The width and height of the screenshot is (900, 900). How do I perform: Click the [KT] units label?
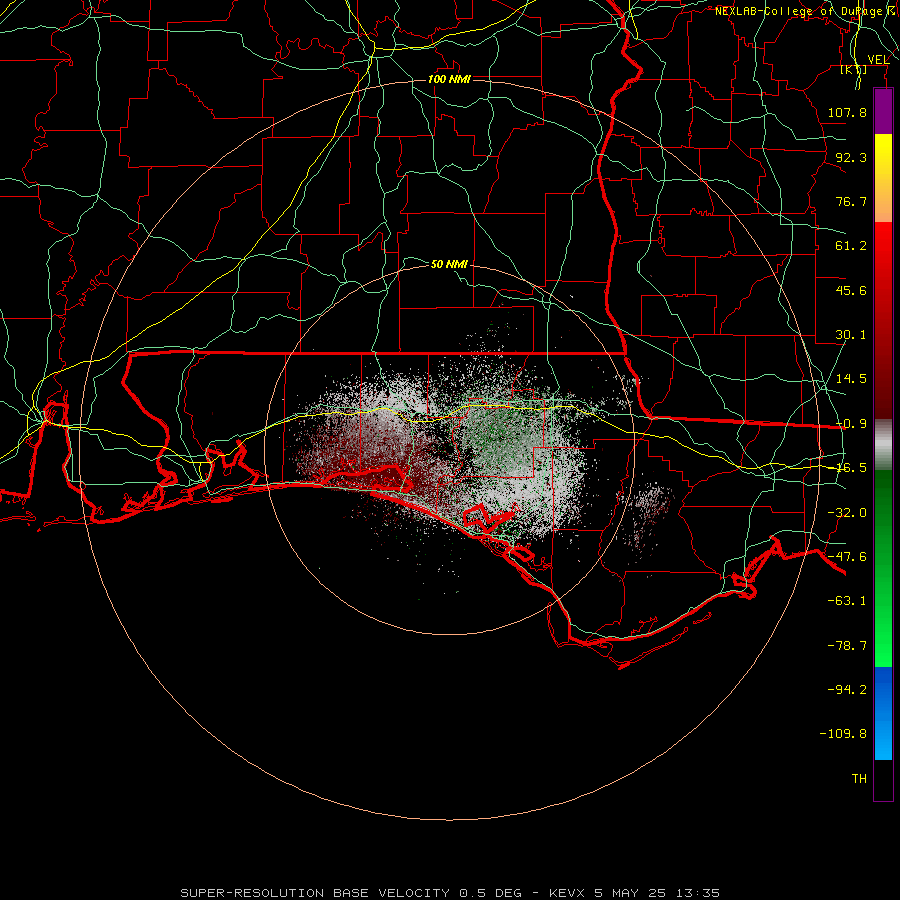(854, 69)
